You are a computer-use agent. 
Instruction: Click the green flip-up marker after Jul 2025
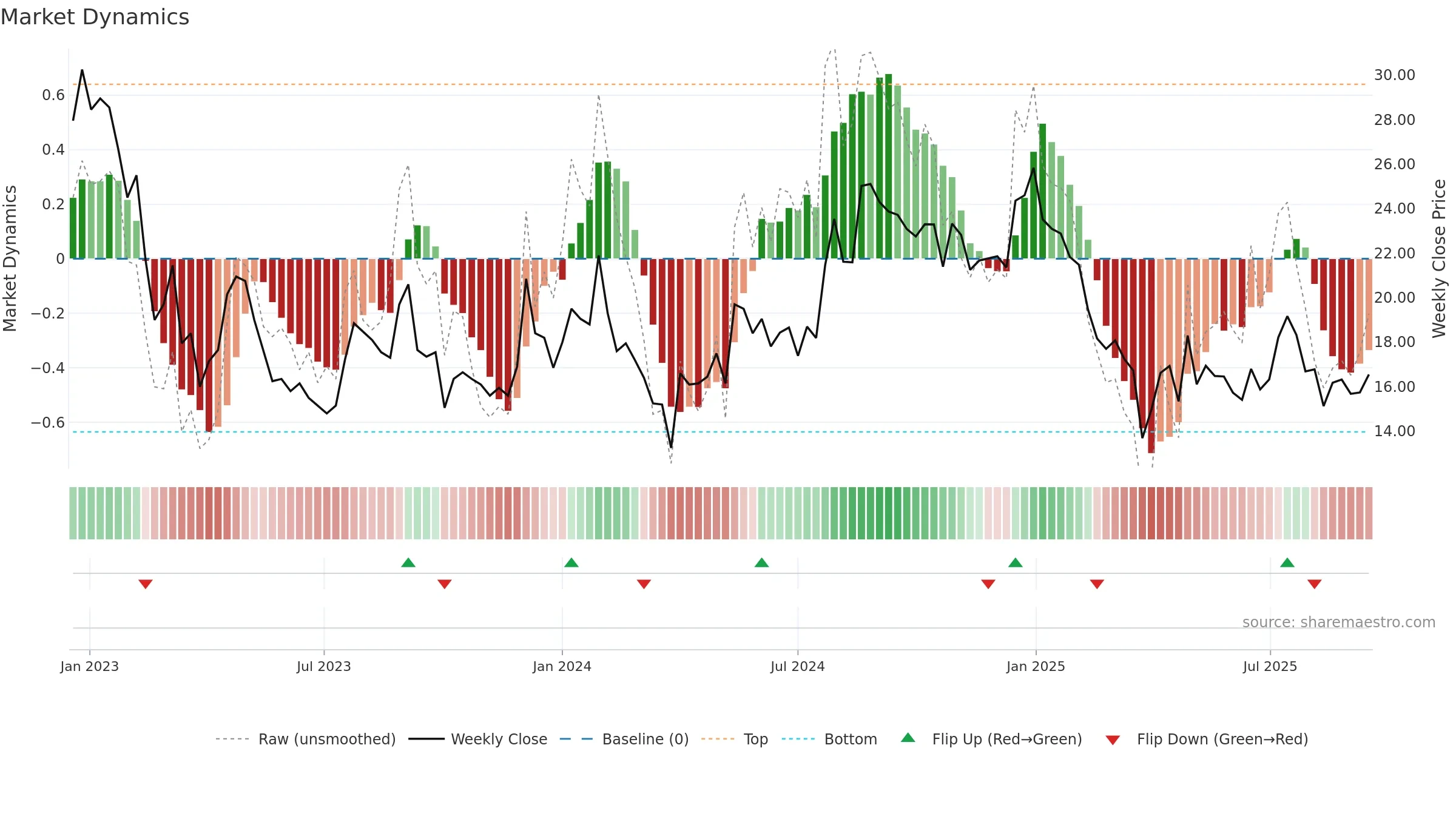[1287, 562]
